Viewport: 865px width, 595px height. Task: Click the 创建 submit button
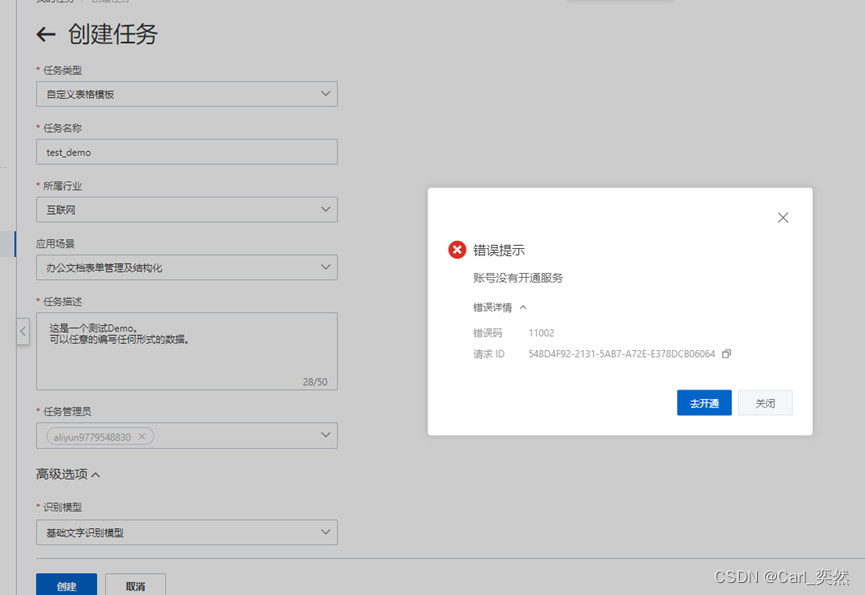[x=65, y=587]
